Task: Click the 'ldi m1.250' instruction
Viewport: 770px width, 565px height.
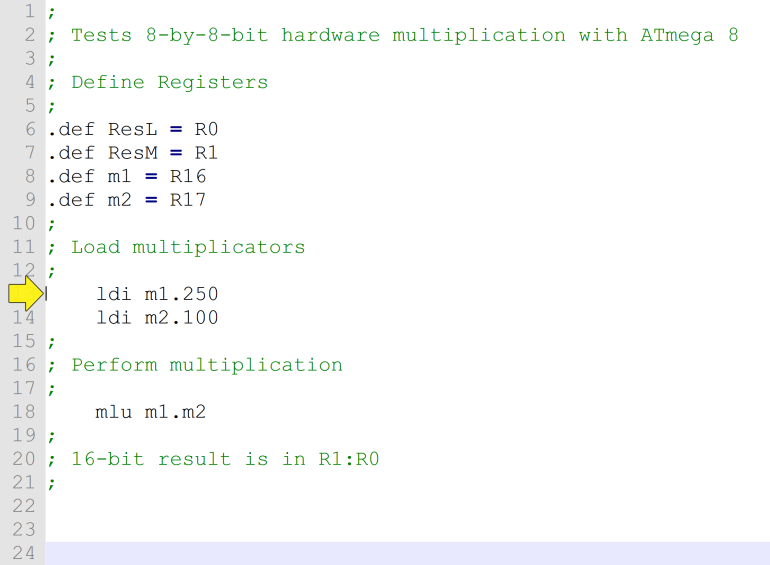Action: (x=157, y=294)
